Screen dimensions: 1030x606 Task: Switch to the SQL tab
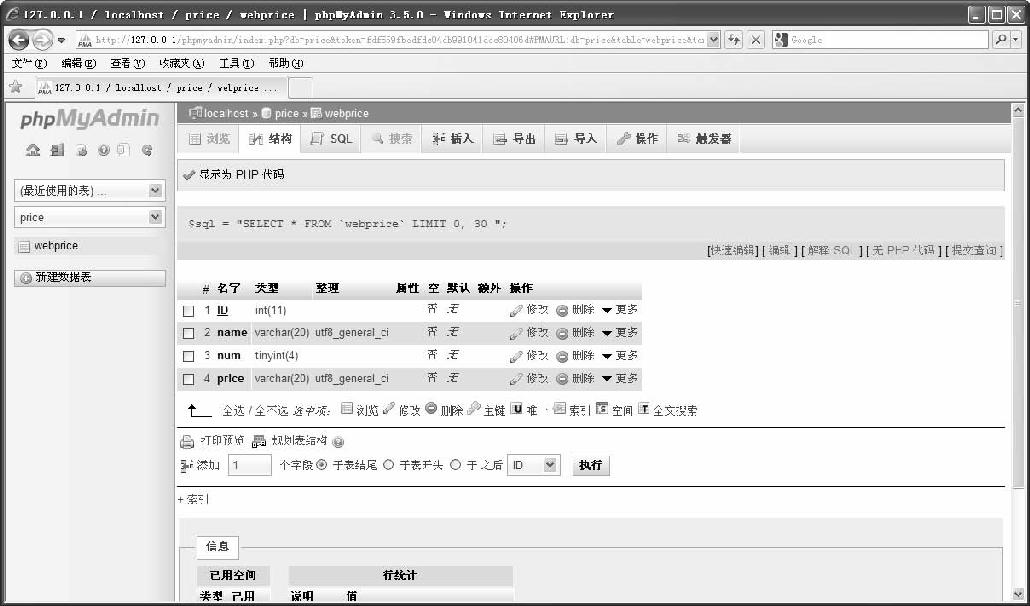click(x=331, y=139)
